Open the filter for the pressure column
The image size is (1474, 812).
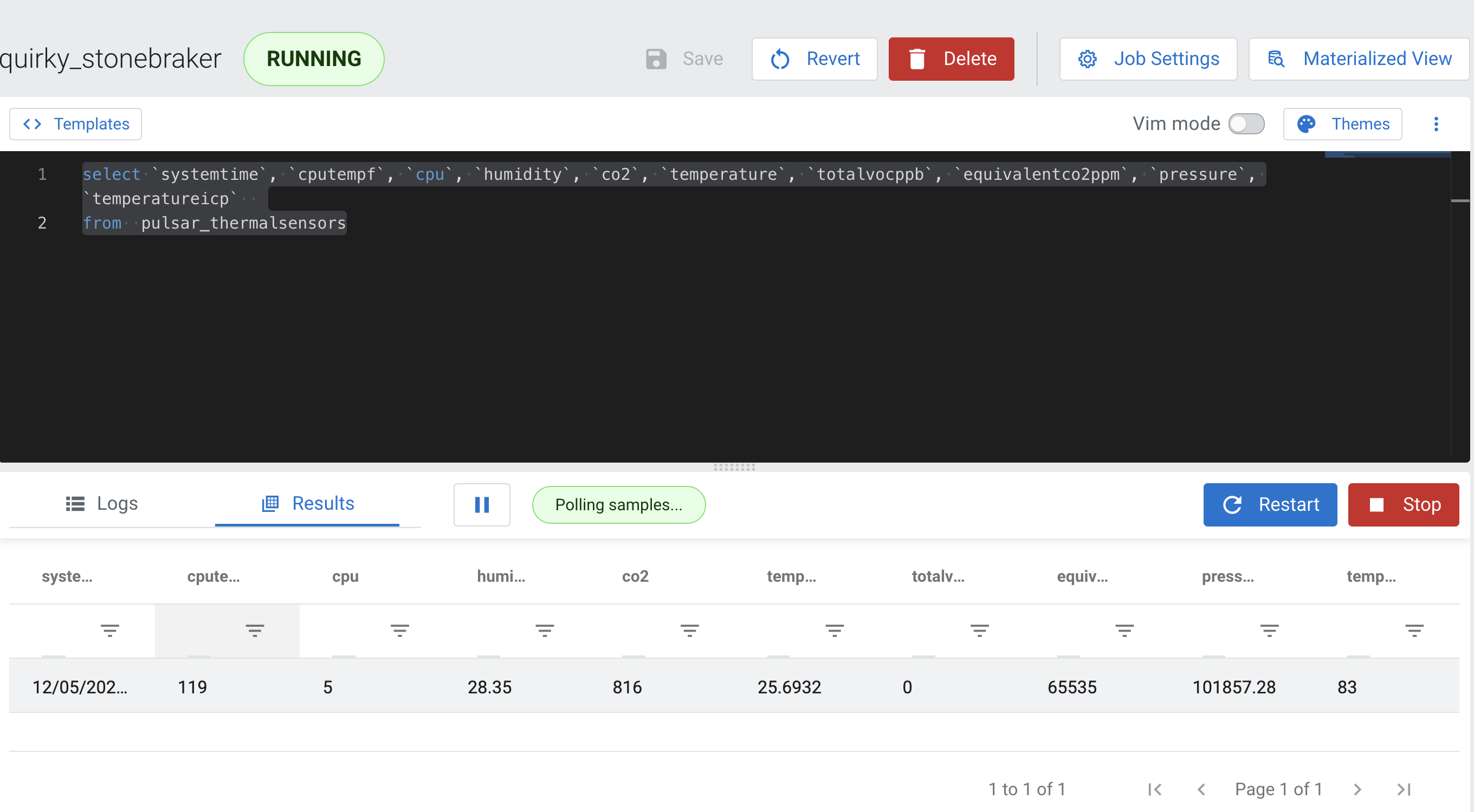click(x=1269, y=631)
